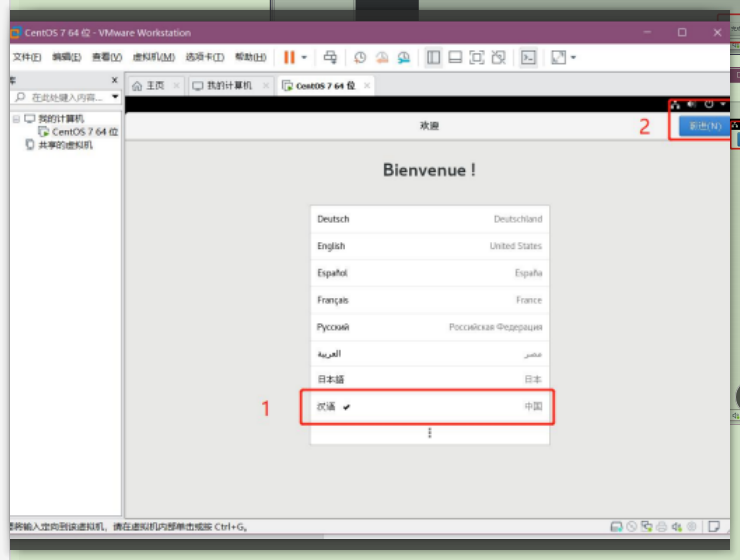The image size is (740, 560).
Task: Open the snapshot manager toolbar icon
Action: 404,58
